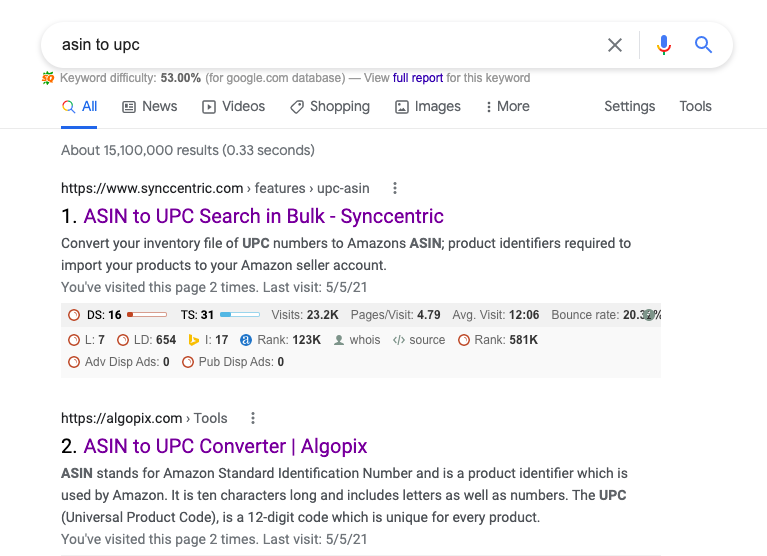Switch to the News tab

149,106
